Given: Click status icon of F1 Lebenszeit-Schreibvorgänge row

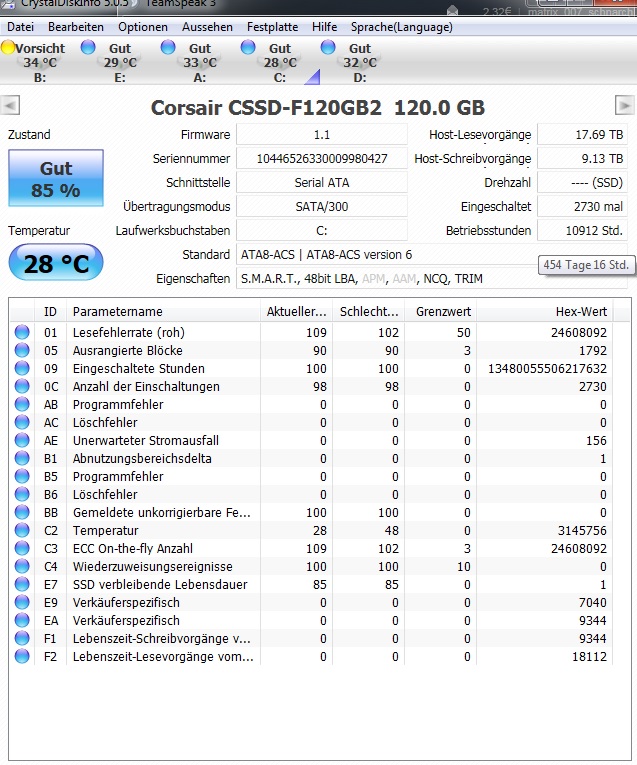Looking at the screenshot, I should tap(22, 638).
